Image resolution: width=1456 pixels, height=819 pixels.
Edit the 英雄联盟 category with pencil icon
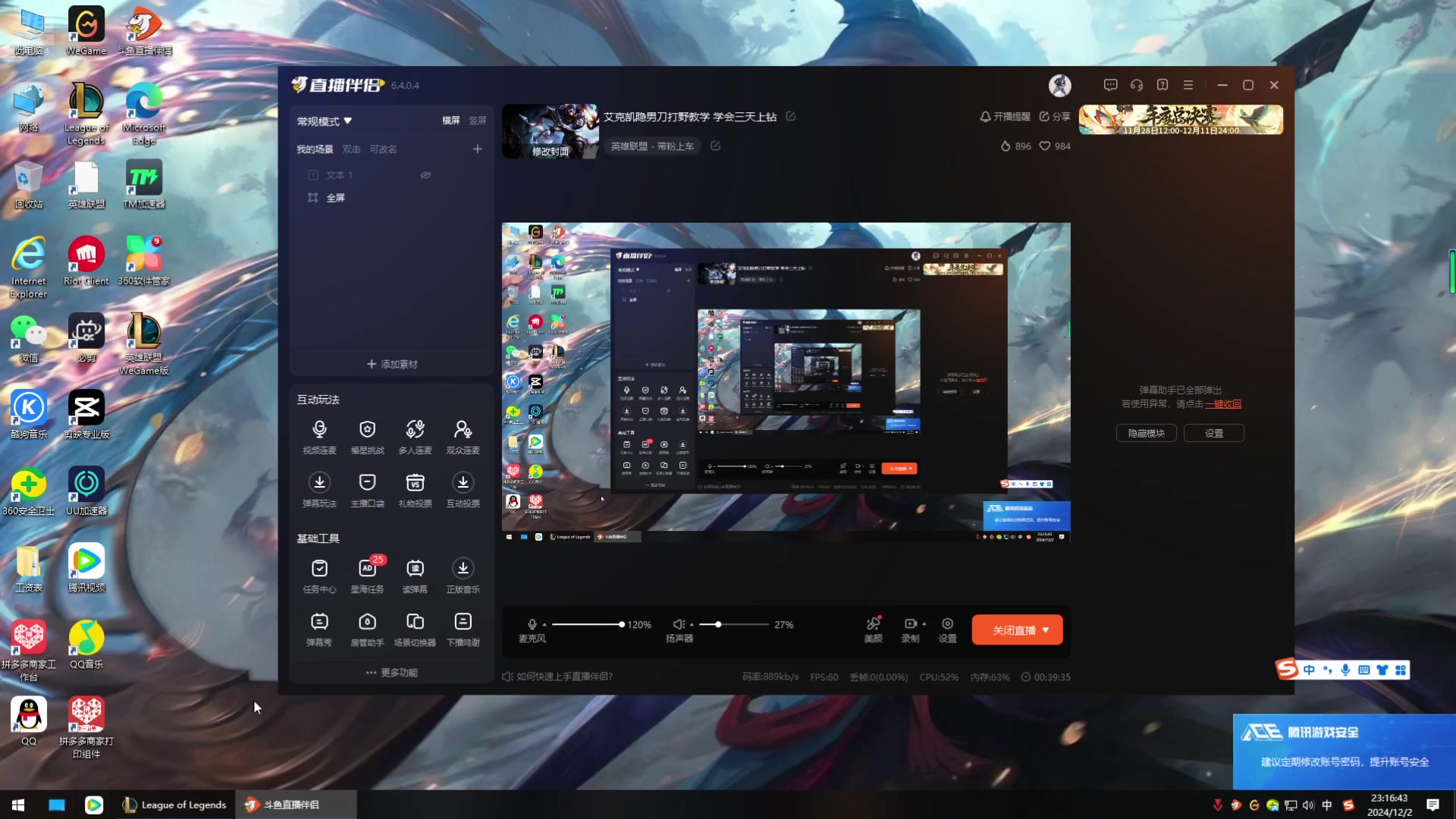(715, 146)
